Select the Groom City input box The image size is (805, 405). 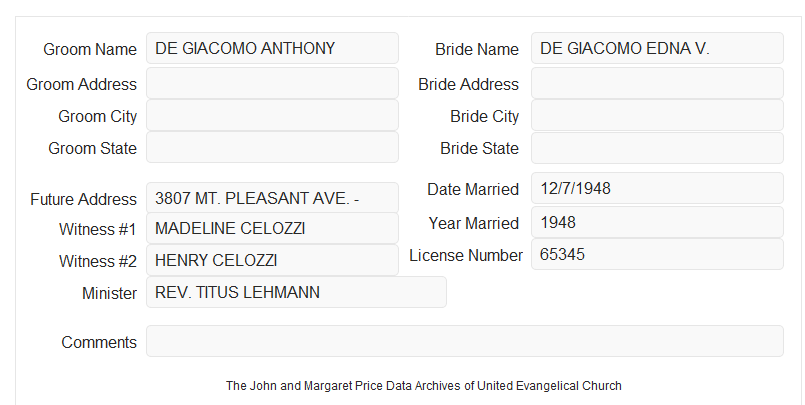click(x=272, y=115)
